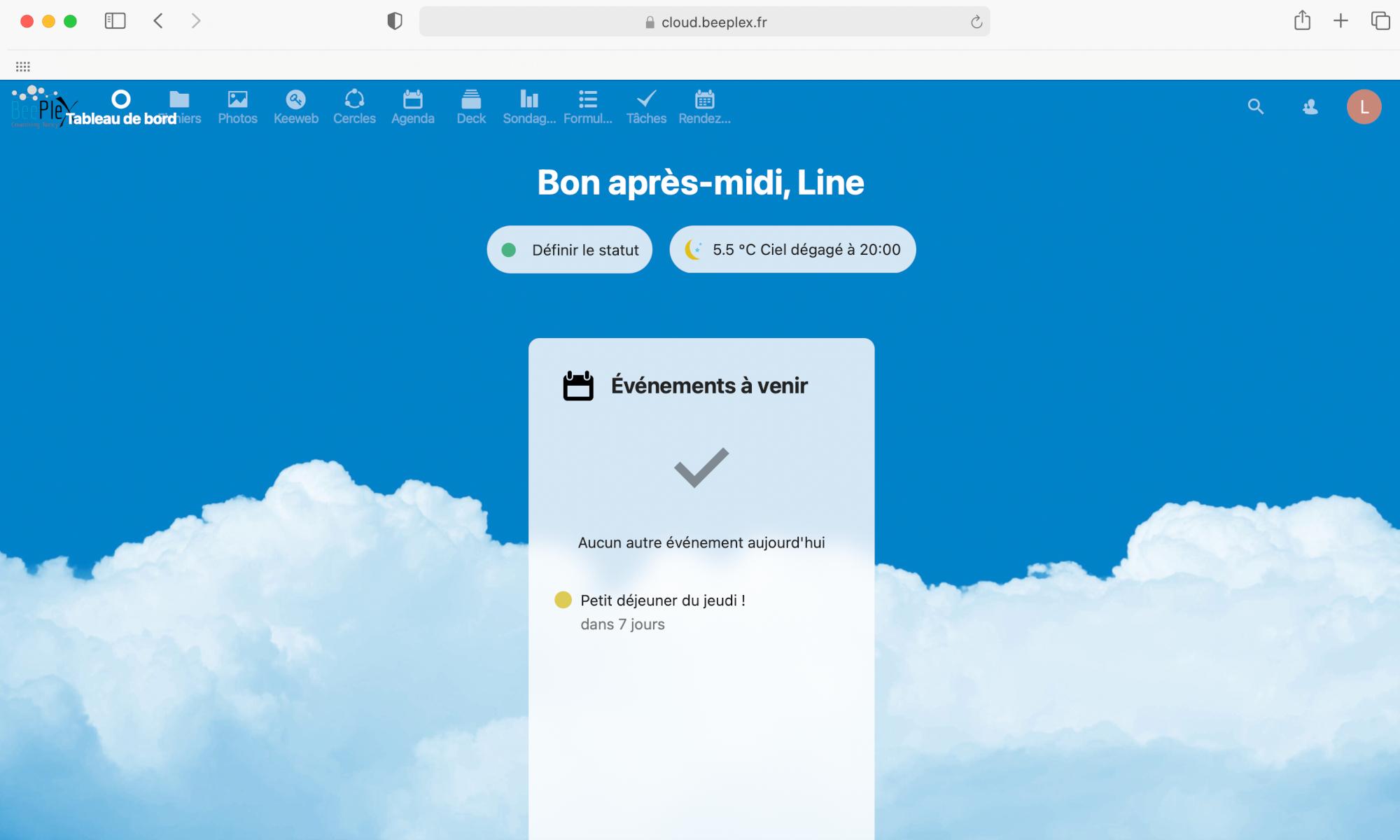Click the Safari share icon
This screenshot has height=840, width=1400.
click(1302, 21)
